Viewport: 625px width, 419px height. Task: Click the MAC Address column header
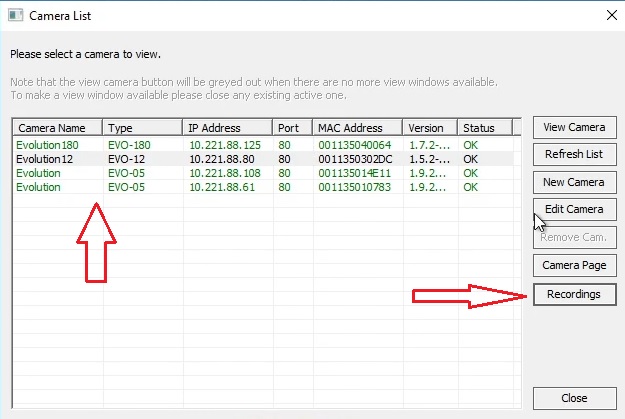click(x=357, y=128)
